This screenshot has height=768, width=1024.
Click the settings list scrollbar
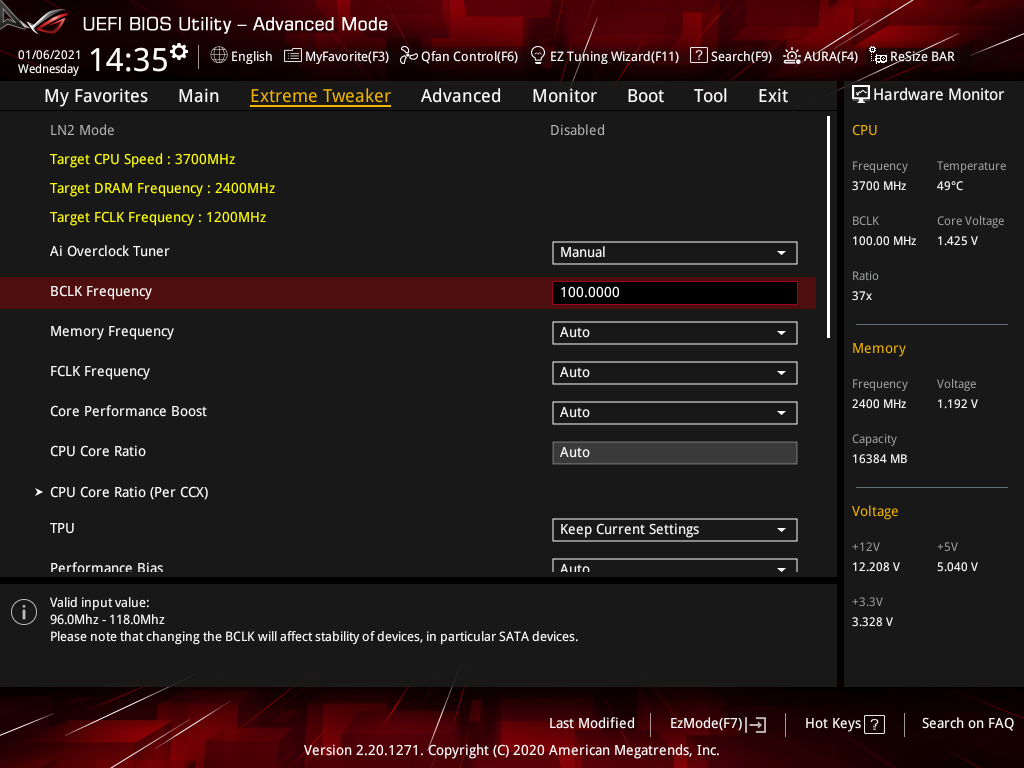point(829,227)
